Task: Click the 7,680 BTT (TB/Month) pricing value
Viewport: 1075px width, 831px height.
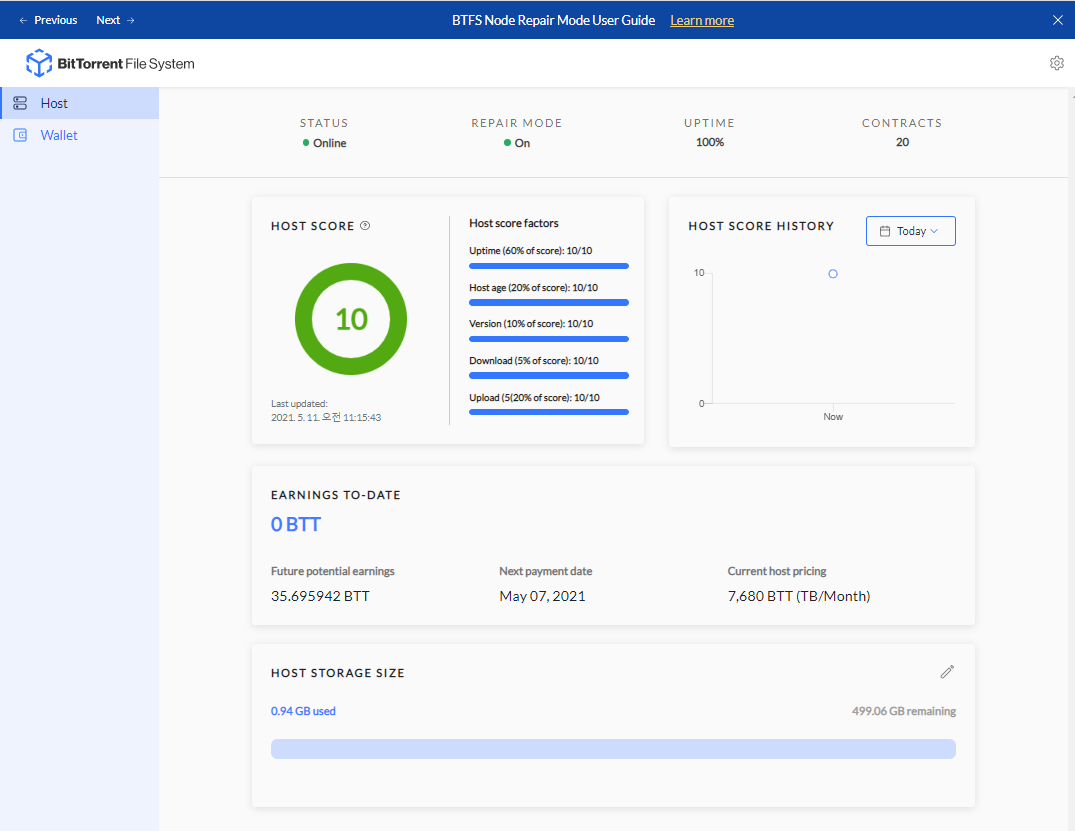Action: [799, 596]
